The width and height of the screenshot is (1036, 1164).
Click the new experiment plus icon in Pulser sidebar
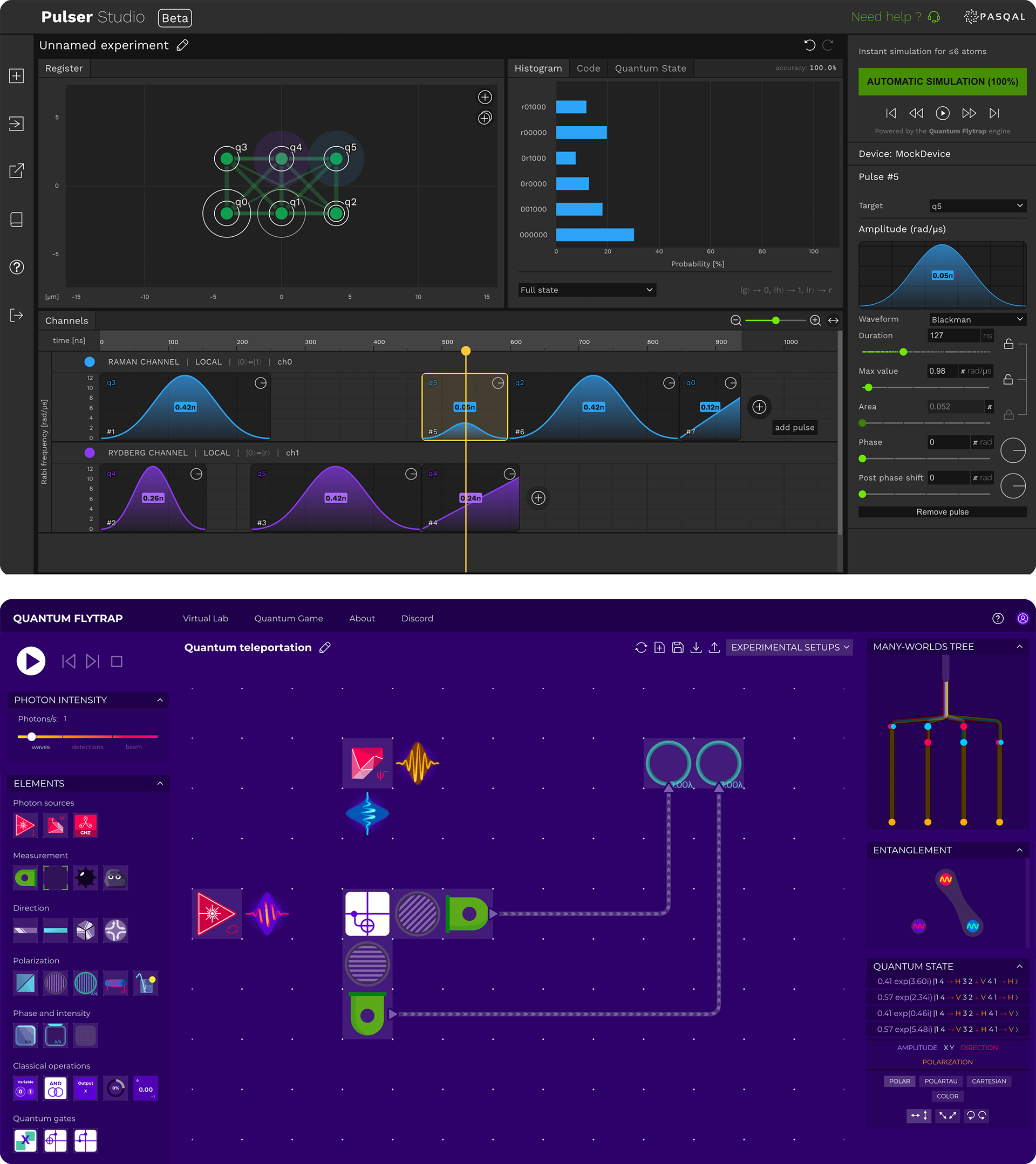(x=17, y=76)
